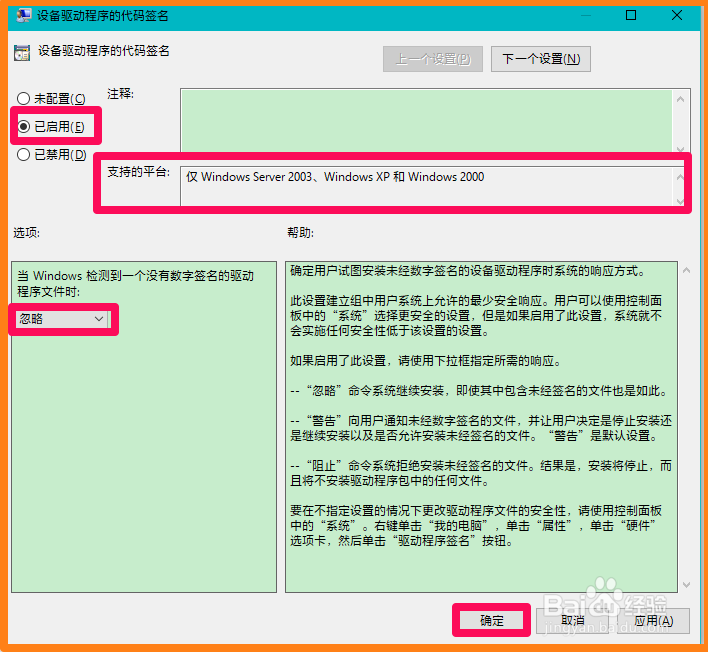The image size is (708, 652).
Task: Click the option text 当 Windows 检测到一个没有数字签名
Action: (x=135, y=283)
